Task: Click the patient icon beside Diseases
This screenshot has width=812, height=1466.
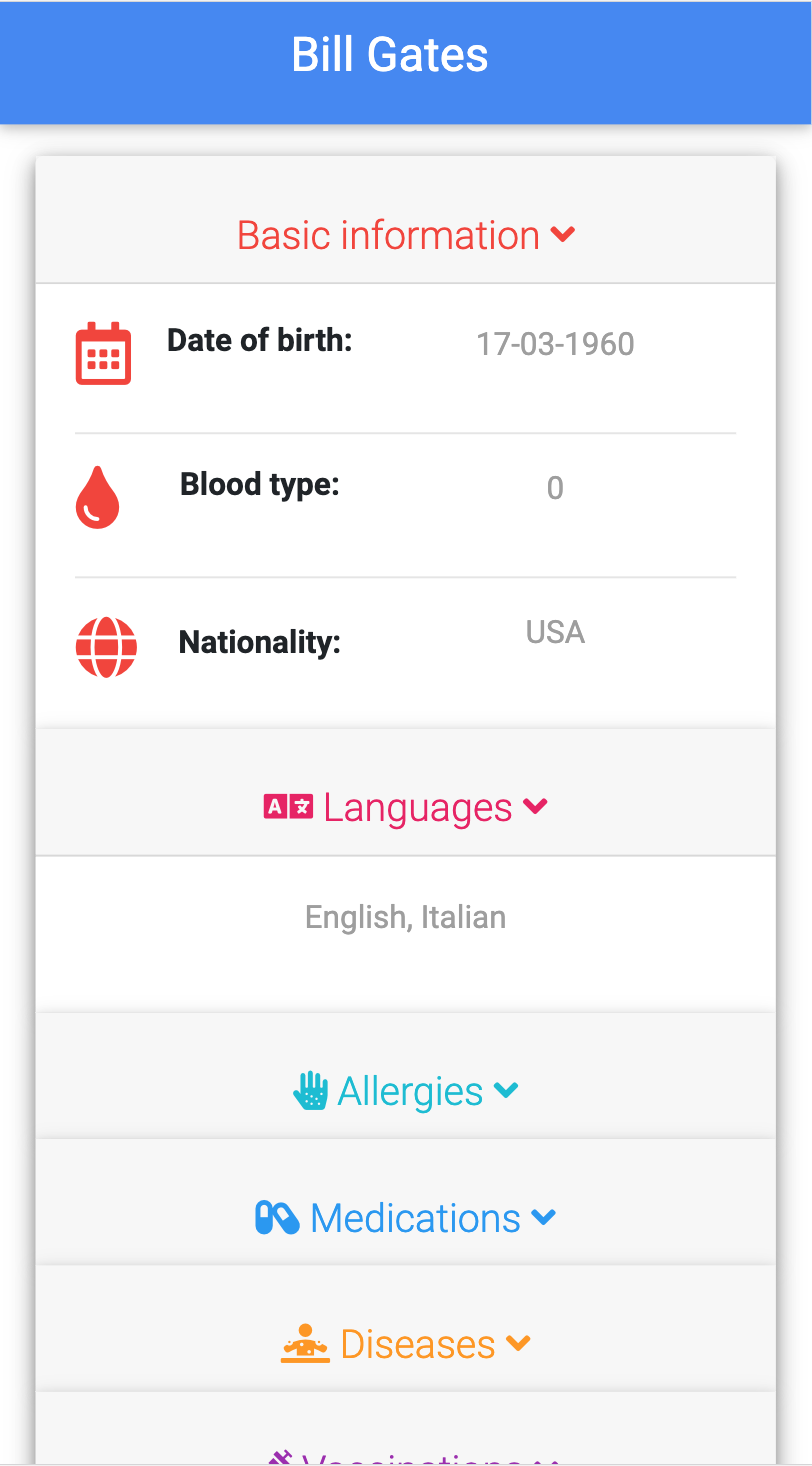Action: [x=305, y=1344]
